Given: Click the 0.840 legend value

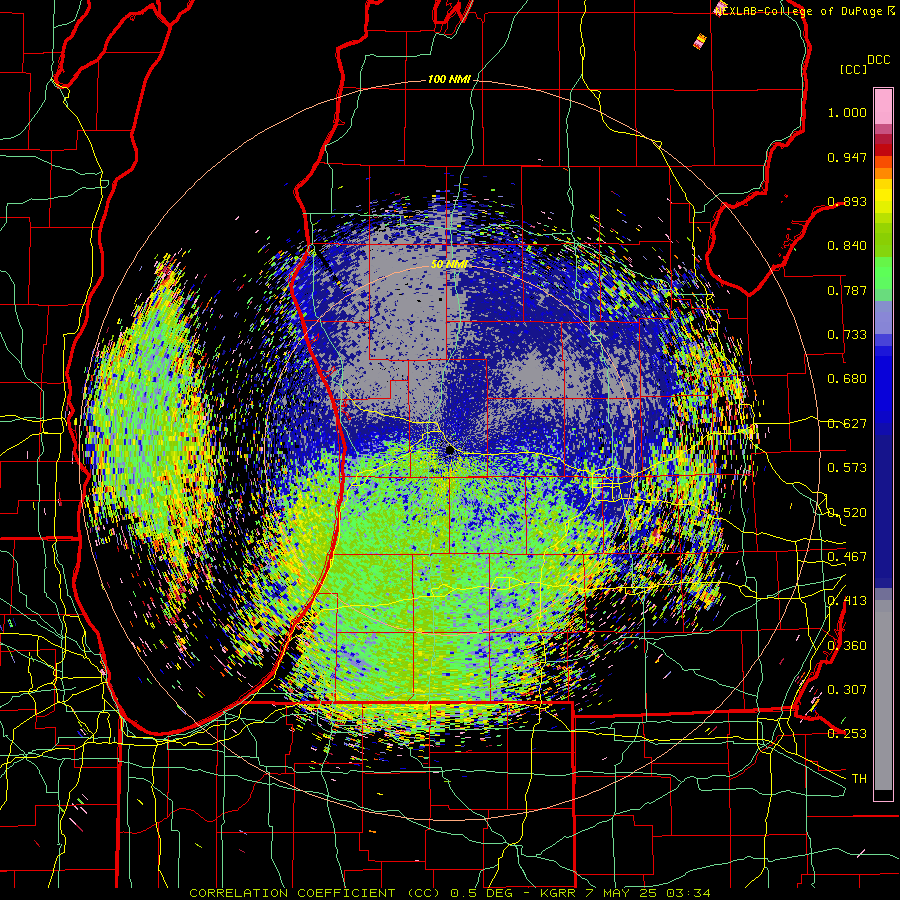Looking at the screenshot, I should click(847, 246).
